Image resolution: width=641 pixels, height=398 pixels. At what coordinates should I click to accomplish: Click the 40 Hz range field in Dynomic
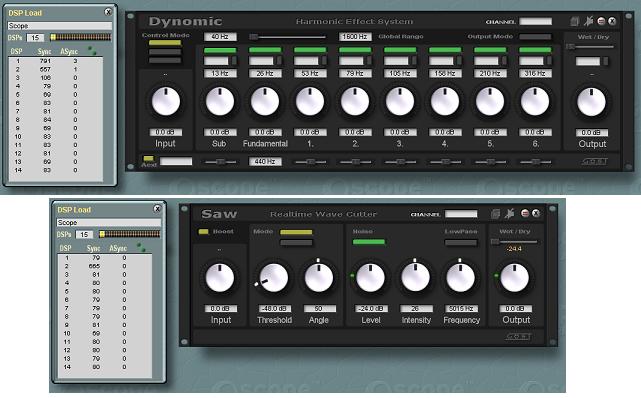coord(220,37)
